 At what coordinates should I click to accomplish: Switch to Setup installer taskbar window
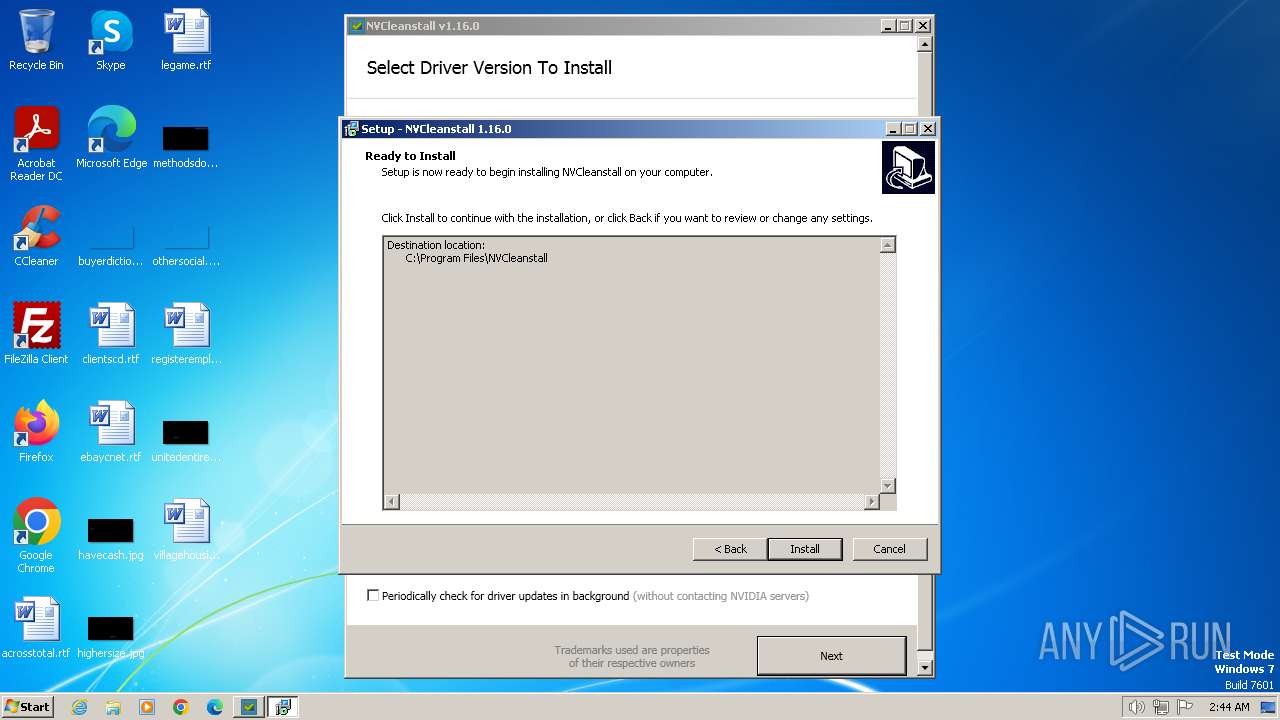(283, 707)
